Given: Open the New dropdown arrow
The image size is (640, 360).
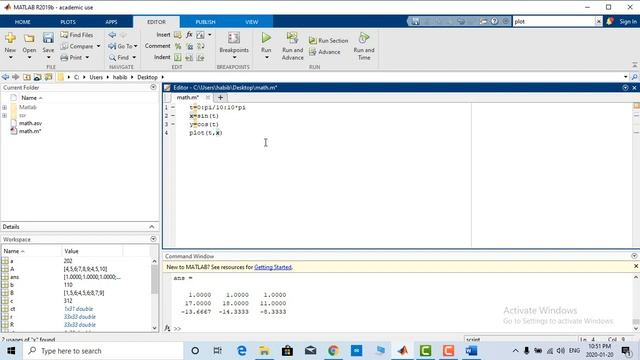Looking at the screenshot, I should 10,58.
